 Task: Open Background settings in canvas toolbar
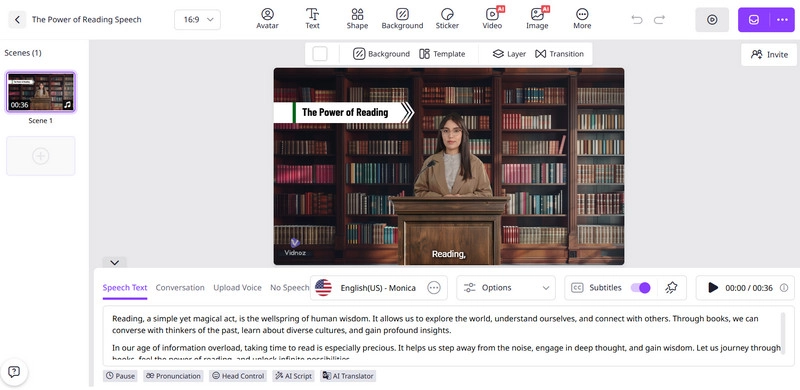tap(381, 54)
